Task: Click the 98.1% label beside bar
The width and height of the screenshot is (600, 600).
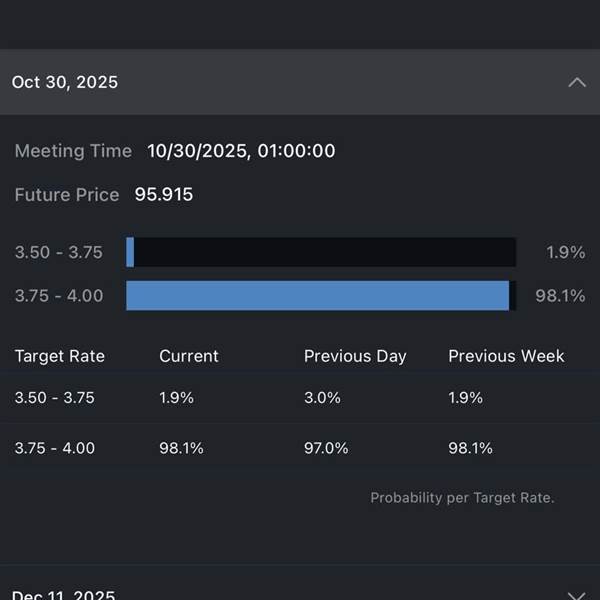Action: click(560, 296)
